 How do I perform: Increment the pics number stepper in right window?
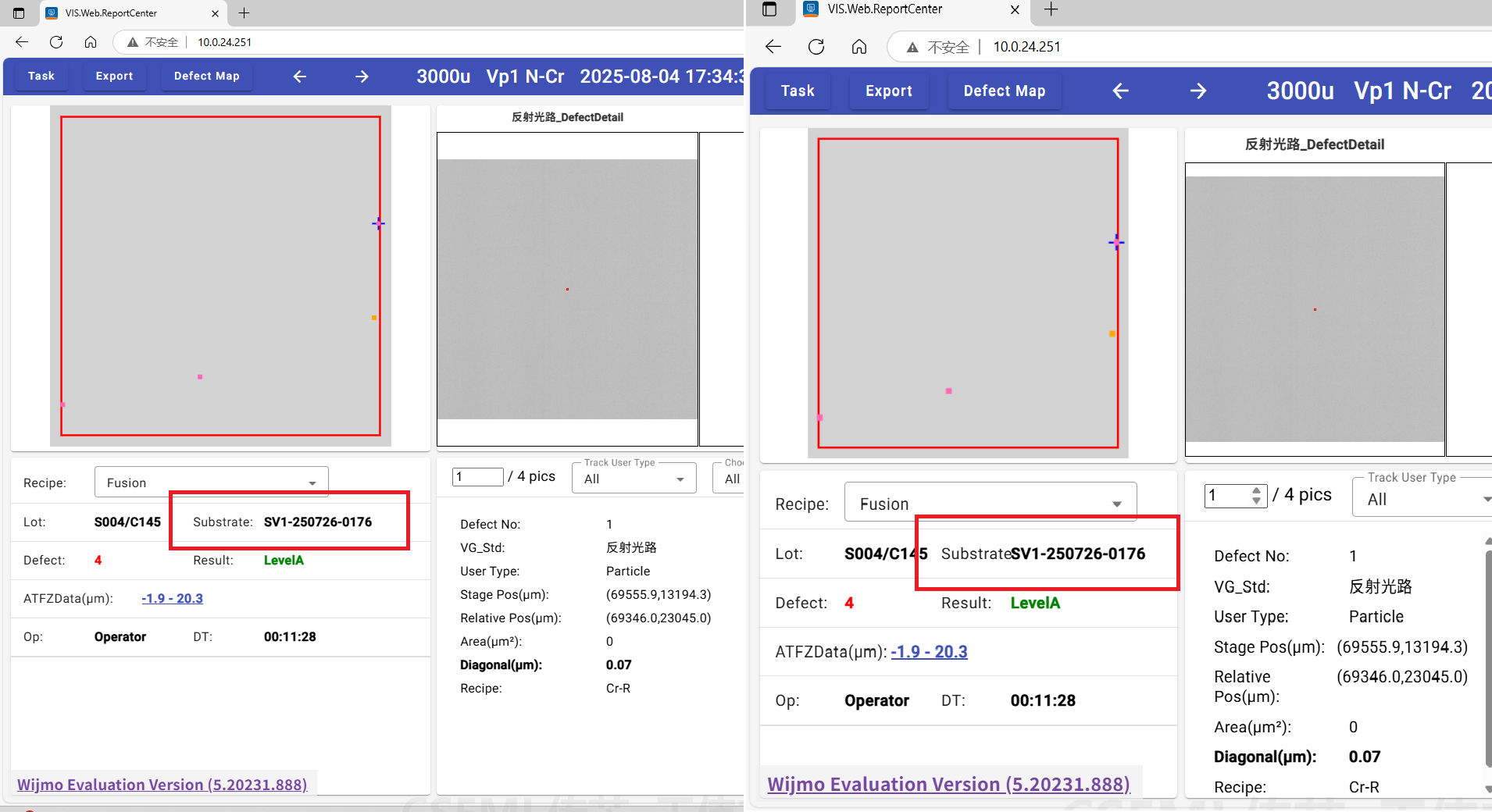[x=1256, y=490]
